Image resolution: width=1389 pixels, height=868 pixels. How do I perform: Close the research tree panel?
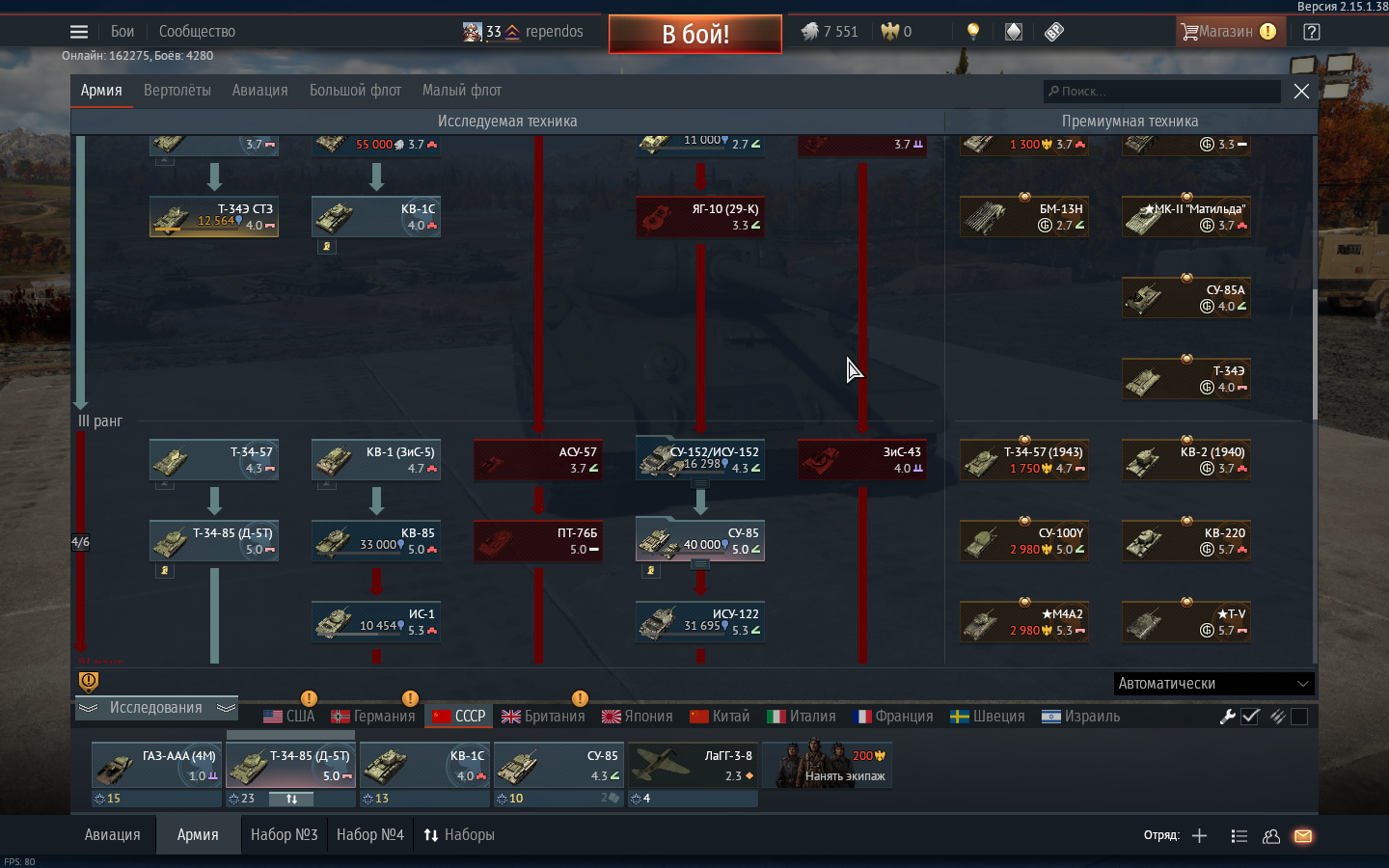1301,91
